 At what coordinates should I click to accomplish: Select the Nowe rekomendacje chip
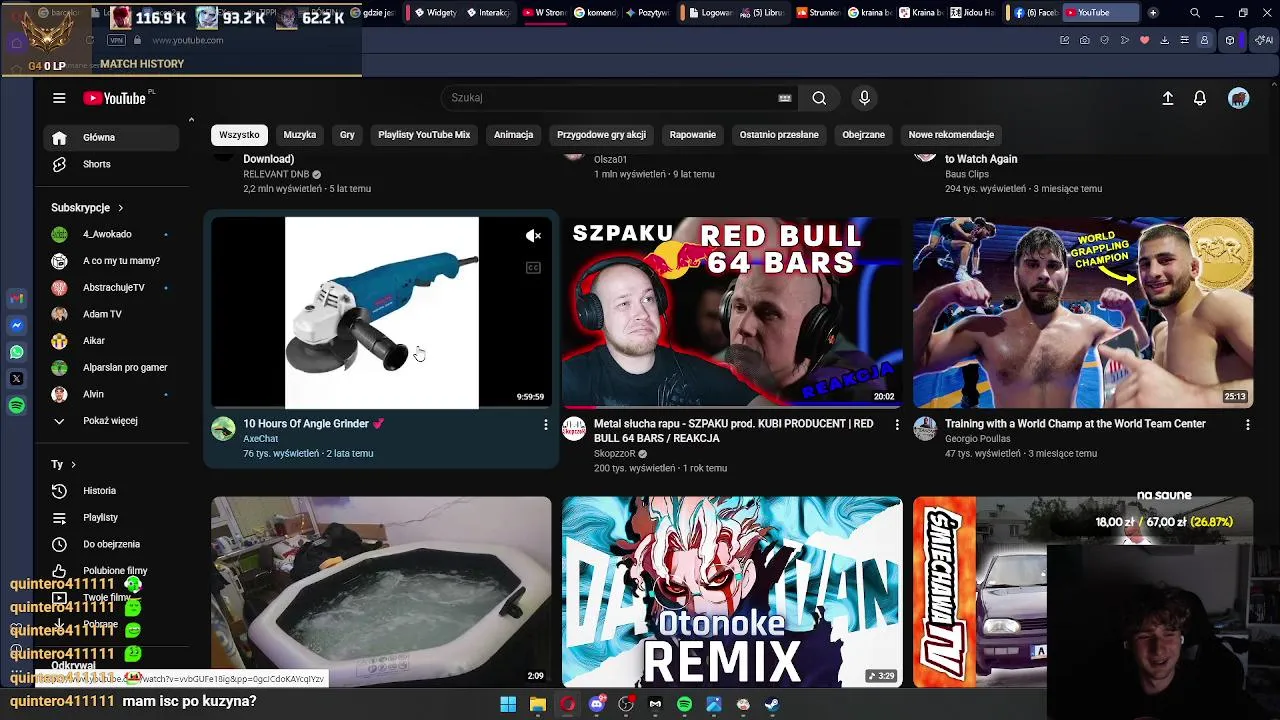tap(951, 134)
